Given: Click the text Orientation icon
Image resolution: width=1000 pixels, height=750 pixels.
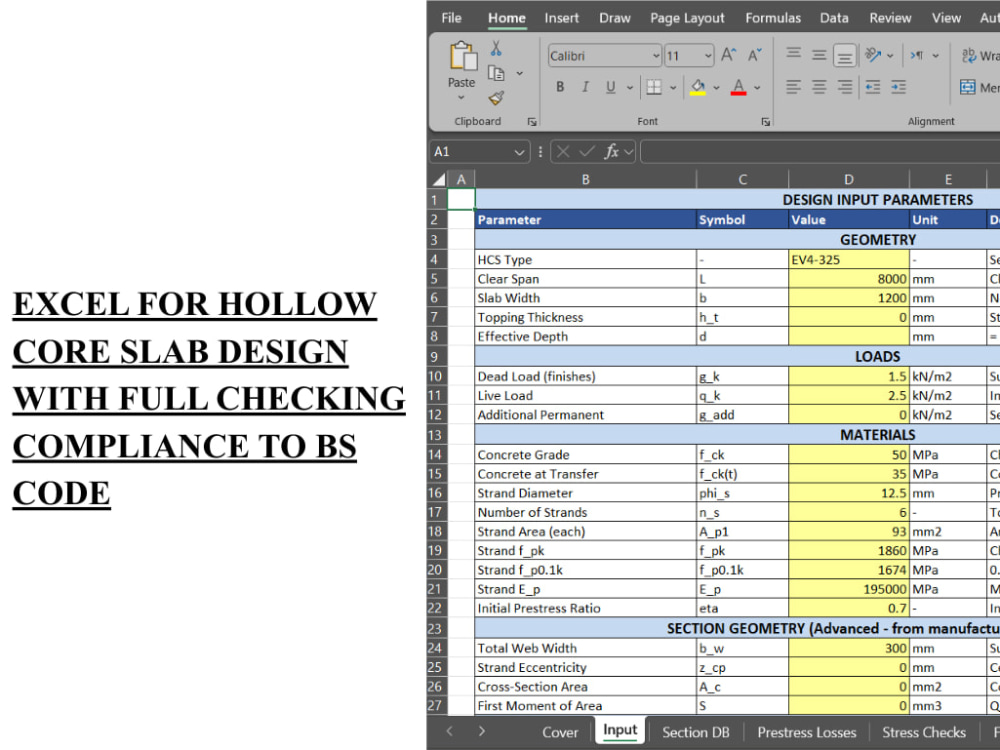Looking at the screenshot, I should pyautogui.click(x=872, y=55).
